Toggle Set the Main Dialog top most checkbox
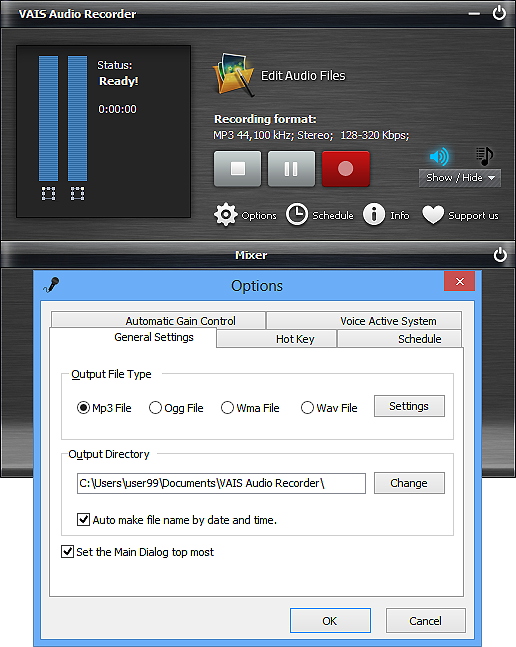The image size is (516, 647). tap(67, 552)
